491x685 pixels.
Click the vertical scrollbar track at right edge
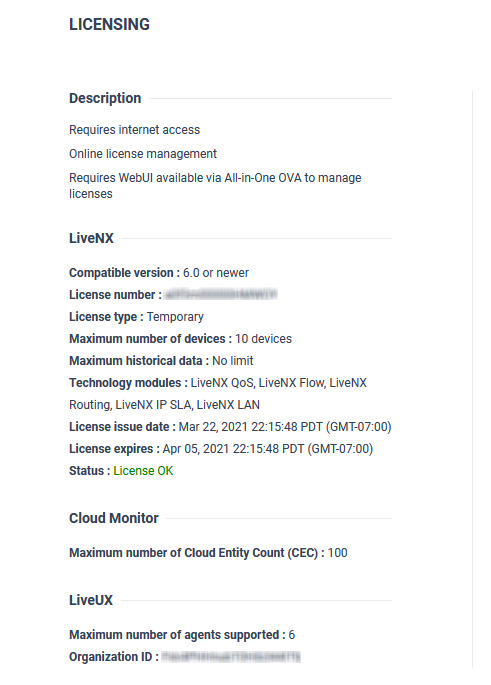coord(473,379)
